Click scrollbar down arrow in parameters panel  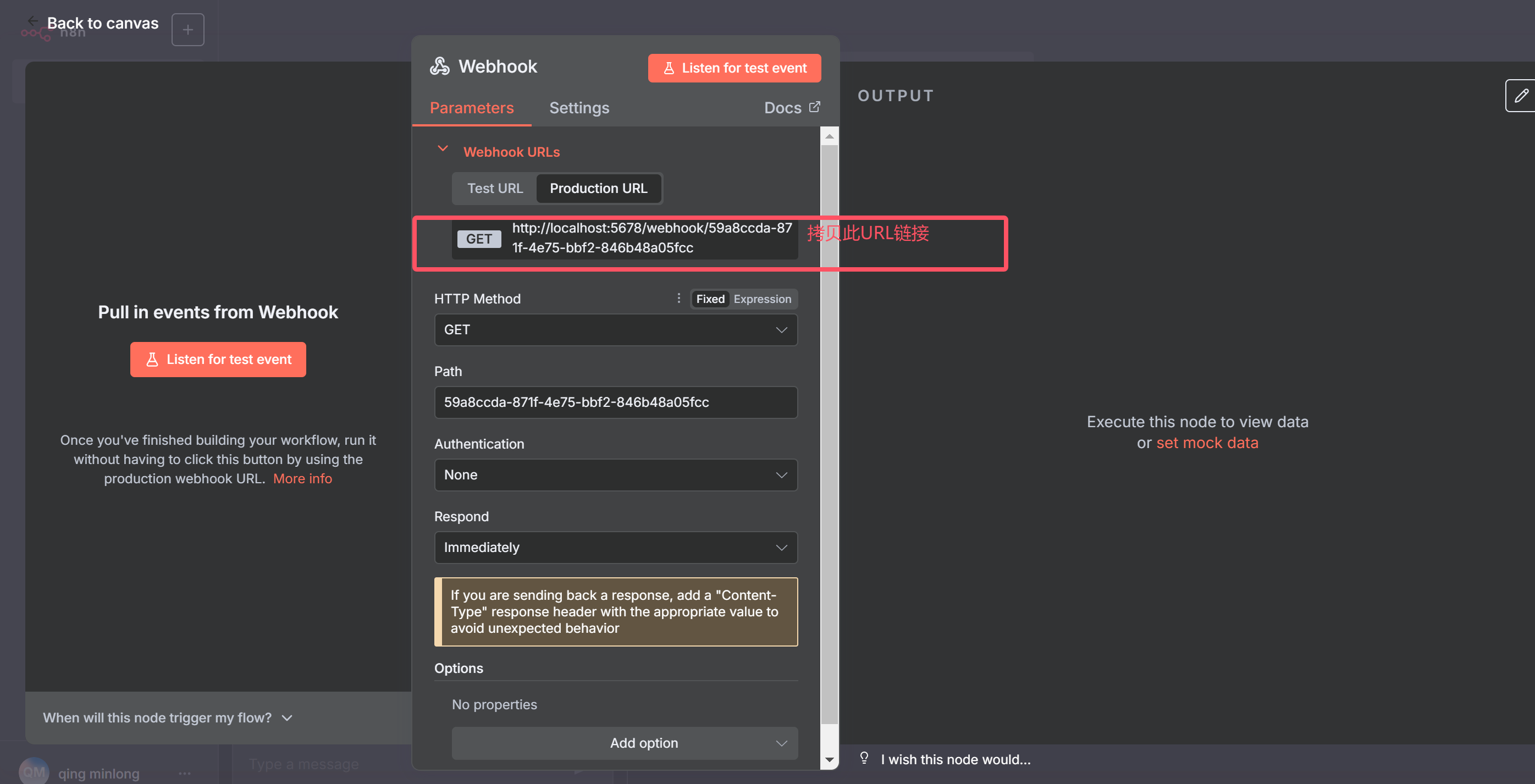point(829,760)
